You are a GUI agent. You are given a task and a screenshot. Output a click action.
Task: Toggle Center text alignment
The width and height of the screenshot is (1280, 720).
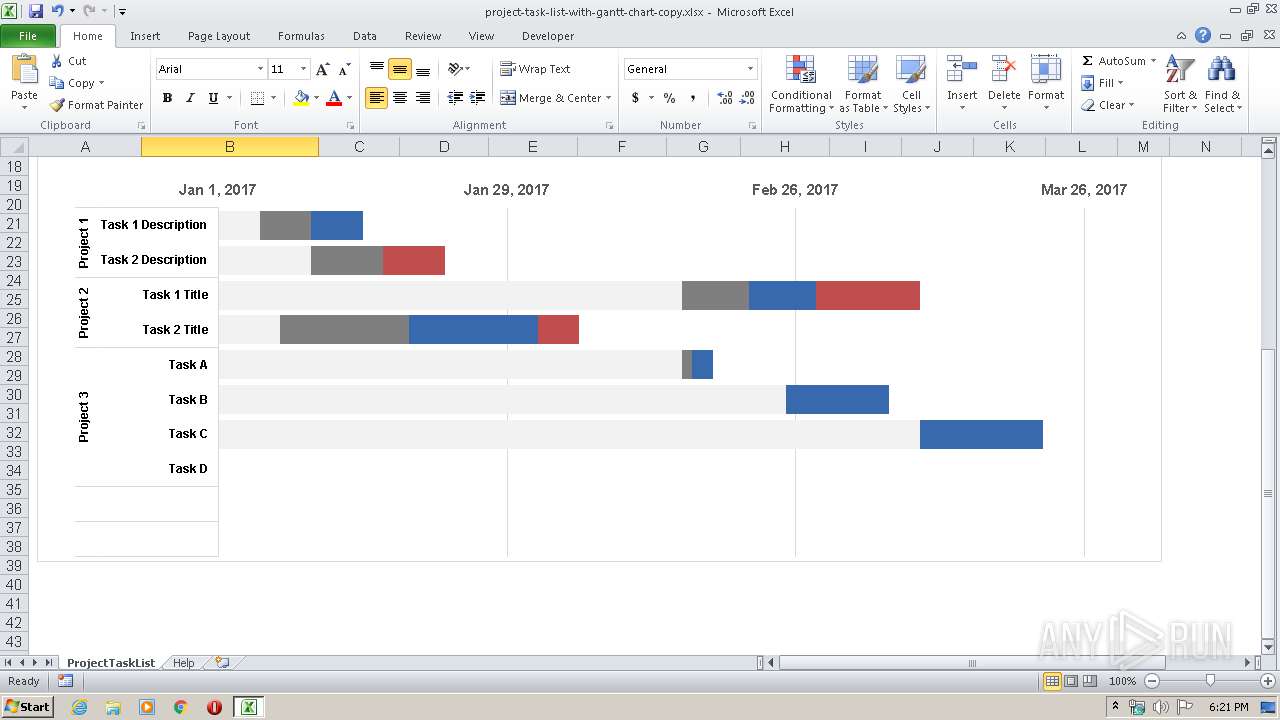tap(400, 98)
